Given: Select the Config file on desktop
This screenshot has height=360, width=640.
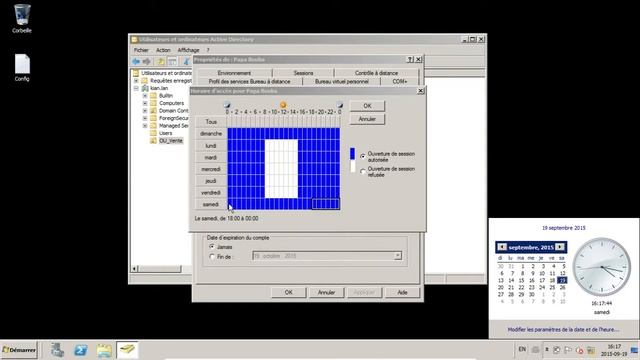Looking at the screenshot, I should tap(22, 67).
